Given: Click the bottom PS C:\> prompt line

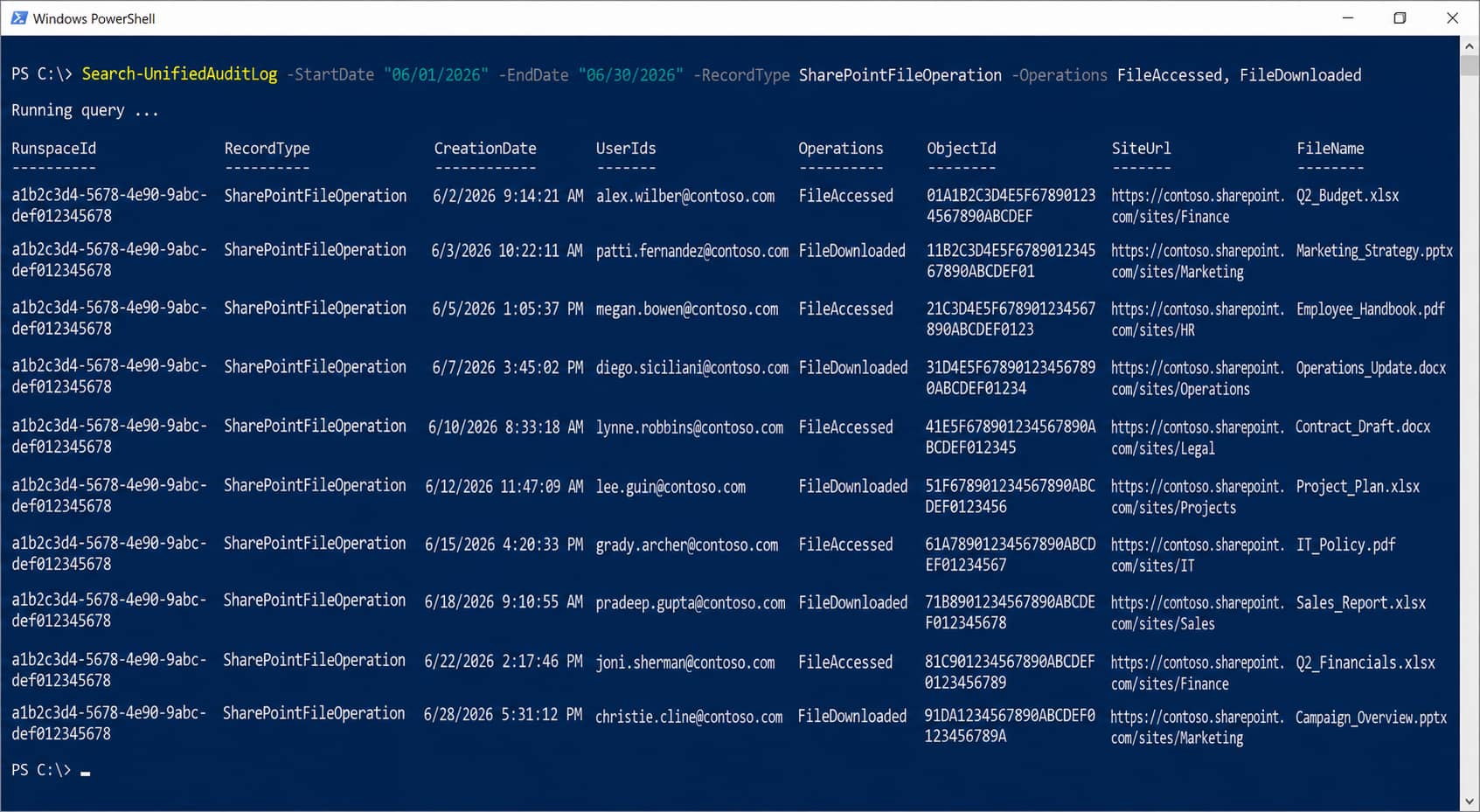Looking at the screenshot, I should [51, 770].
